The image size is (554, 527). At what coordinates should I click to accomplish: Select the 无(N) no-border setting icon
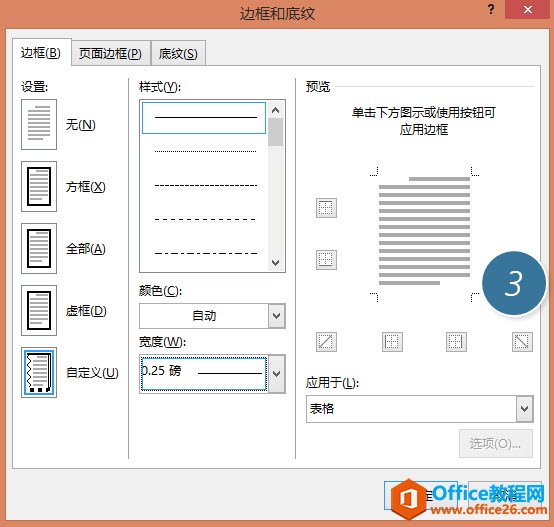(39, 124)
